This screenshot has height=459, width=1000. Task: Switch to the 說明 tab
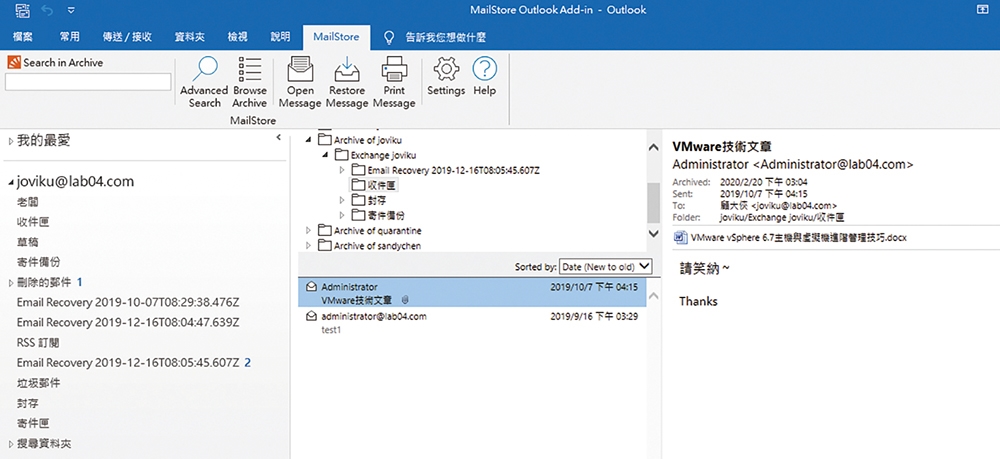[x=281, y=37]
